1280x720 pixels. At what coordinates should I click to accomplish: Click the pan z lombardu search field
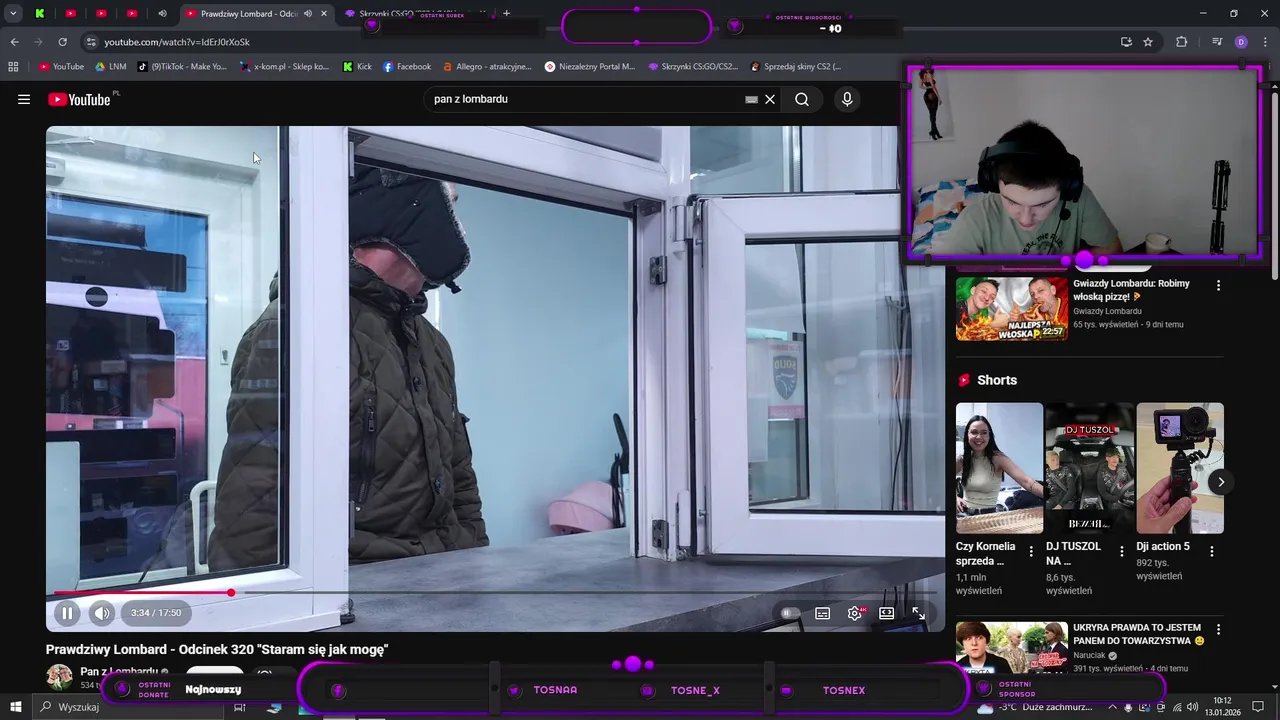pyautogui.click(x=585, y=99)
